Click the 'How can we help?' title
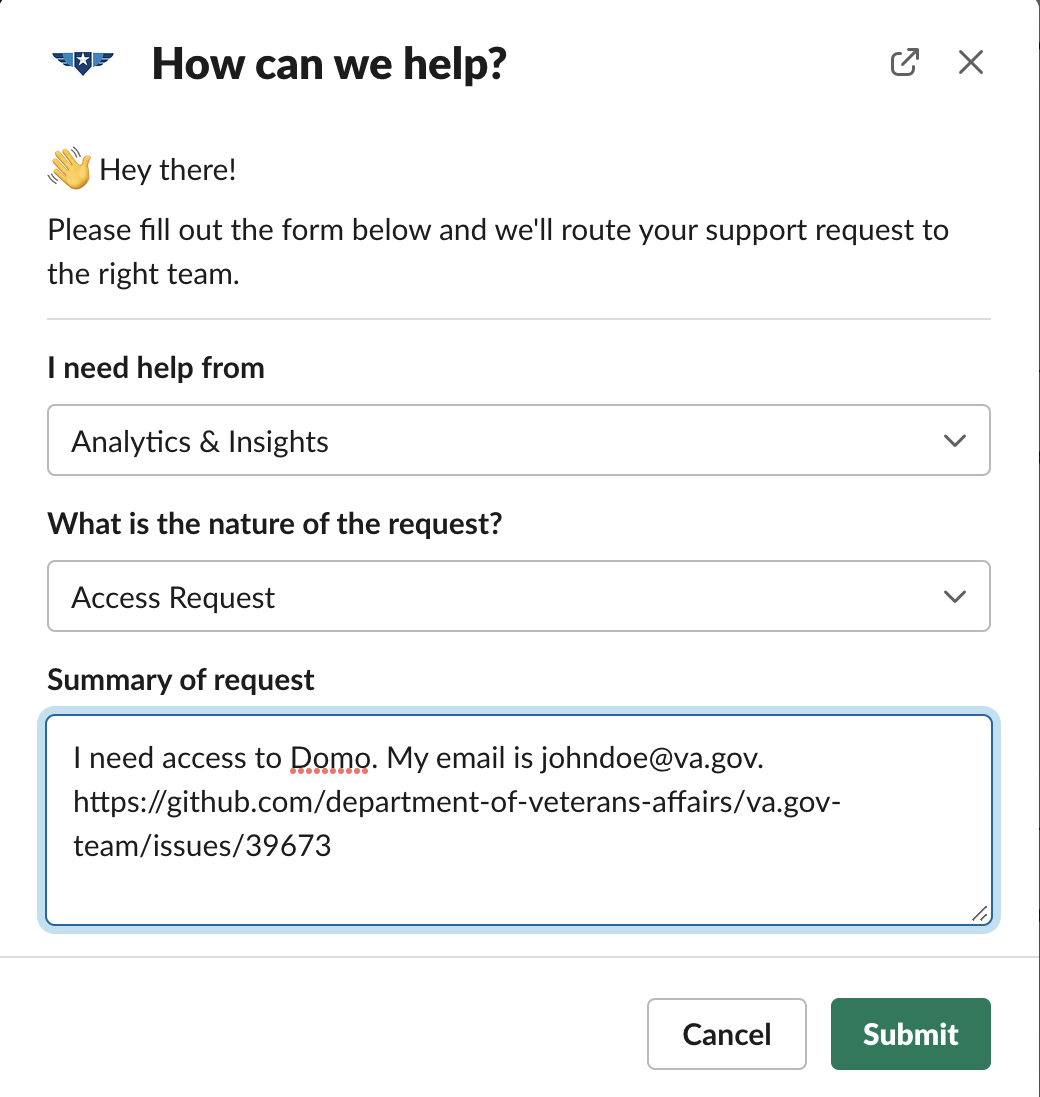The height and width of the screenshot is (1097, 1040). tap(328, 62)
